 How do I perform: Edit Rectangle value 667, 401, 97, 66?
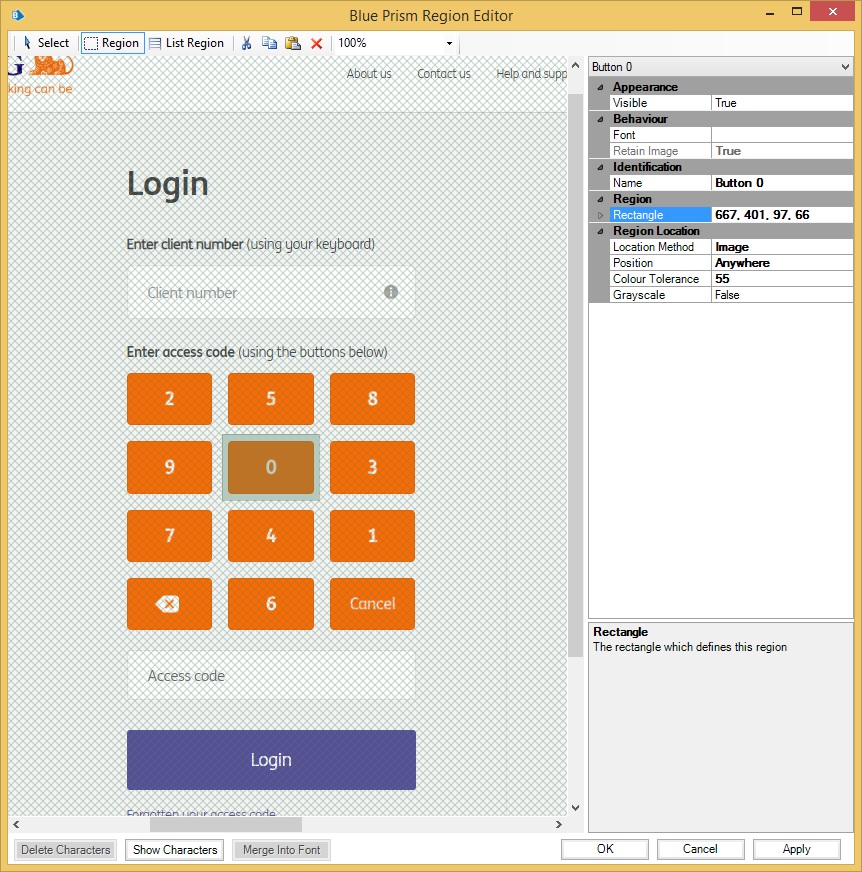click(x=781, y=215)
